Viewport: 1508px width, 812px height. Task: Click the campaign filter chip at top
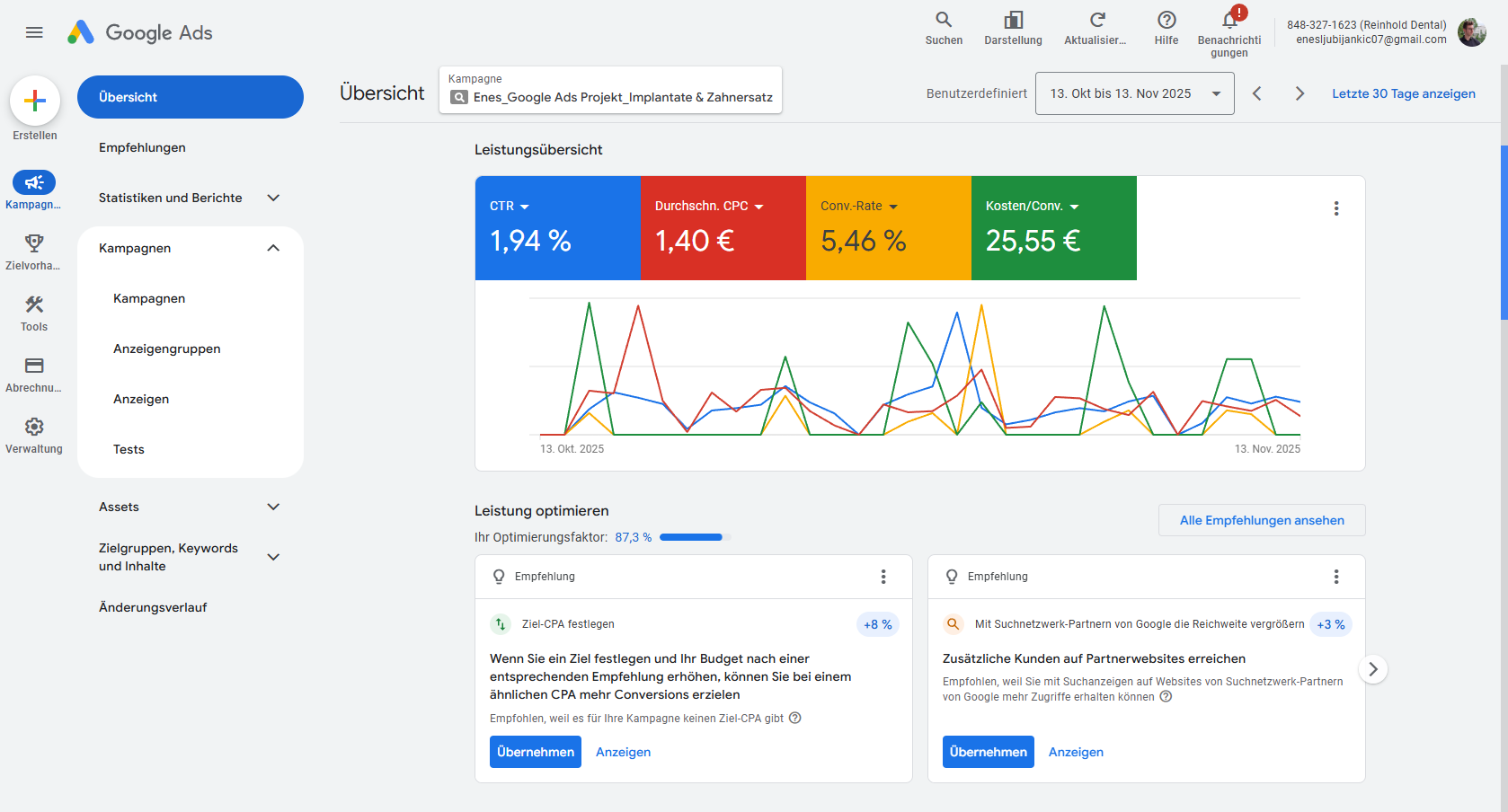coord(610,90)
